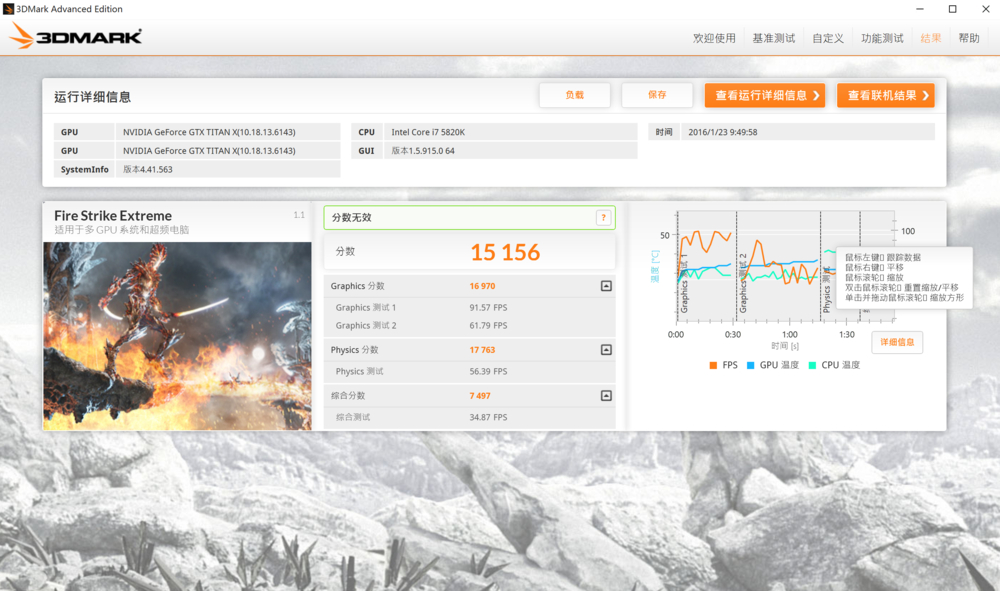Open 查看运行详细信息 orange button
1000x591 pixels.
[x=765, y=96]
